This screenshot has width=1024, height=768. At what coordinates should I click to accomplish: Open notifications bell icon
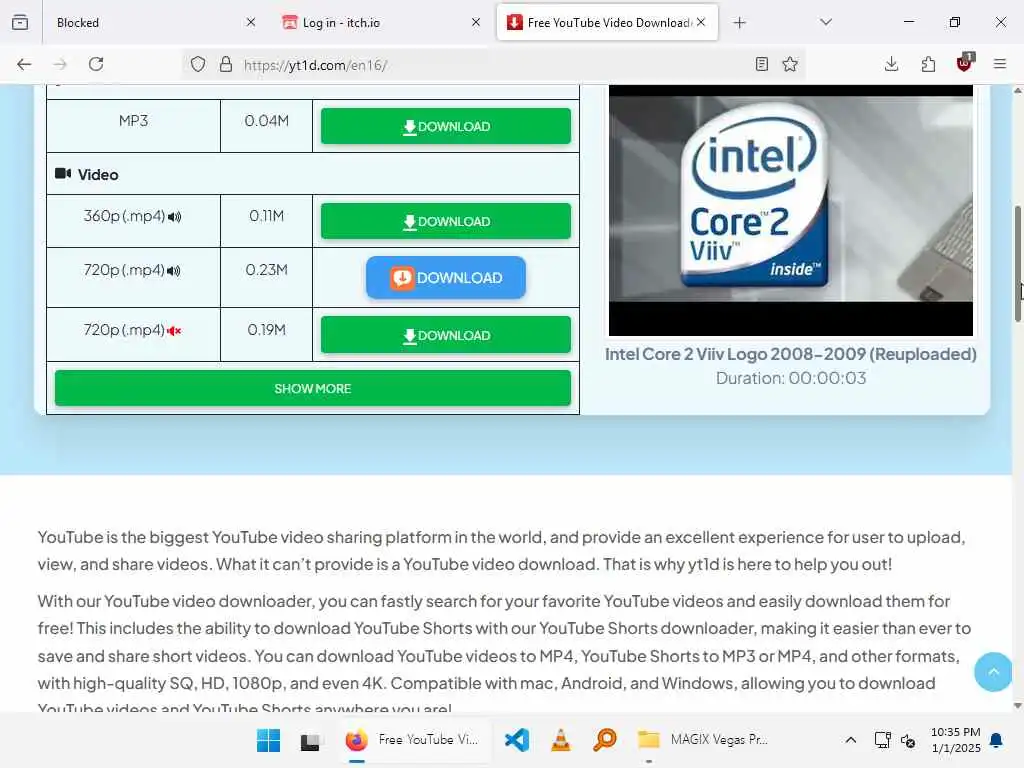click(996, 740)
